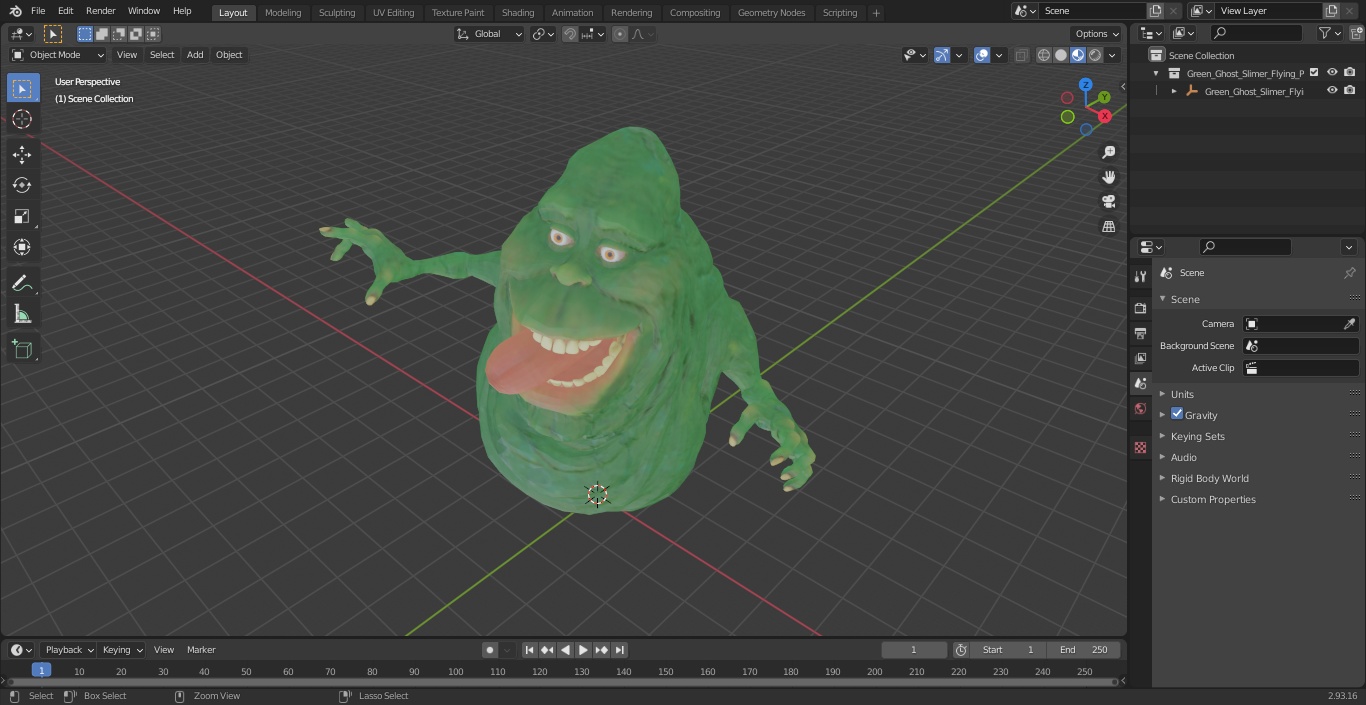Open the timeline Marker menu
The height and width of the screenshot is (705, 1366).
pyautogui.click(x=201, y=650)
